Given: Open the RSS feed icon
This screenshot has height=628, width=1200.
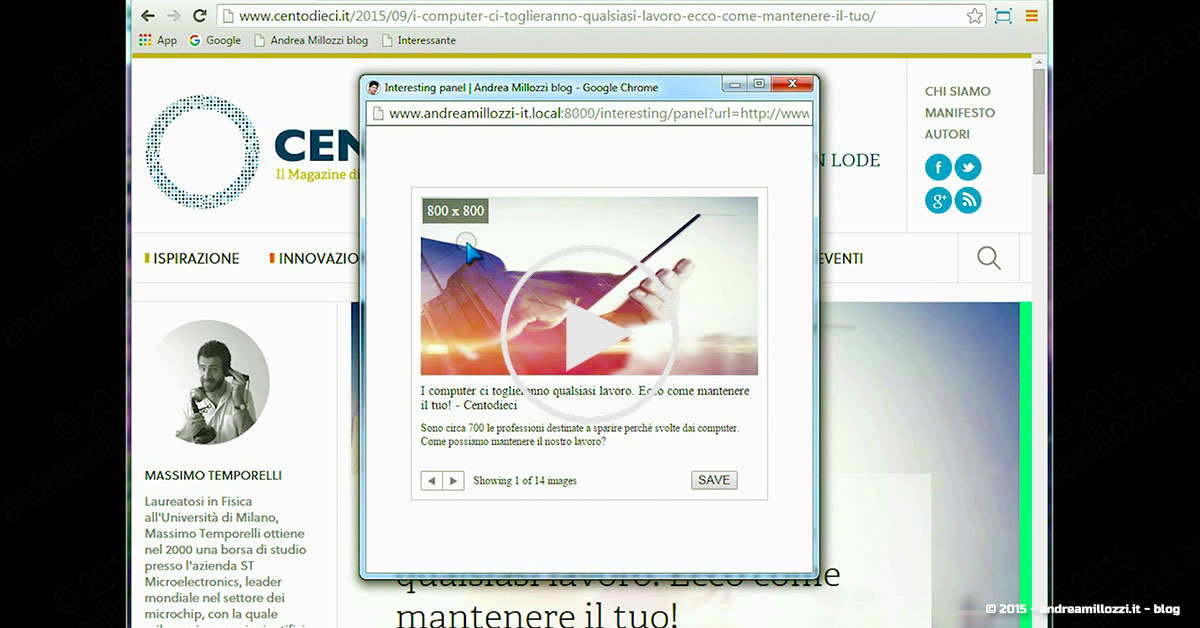Looking at the screenshot, I should [968, 200].
